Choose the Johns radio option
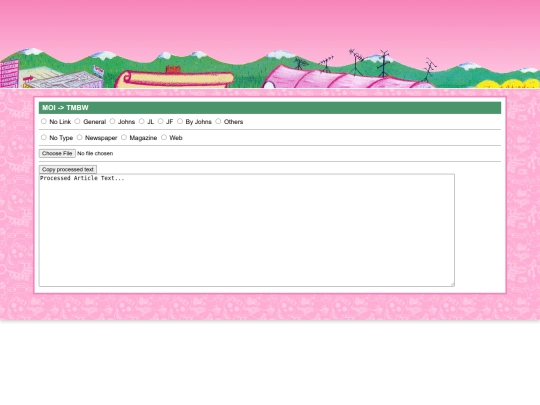The image size is (540, 405). (112, 121)
